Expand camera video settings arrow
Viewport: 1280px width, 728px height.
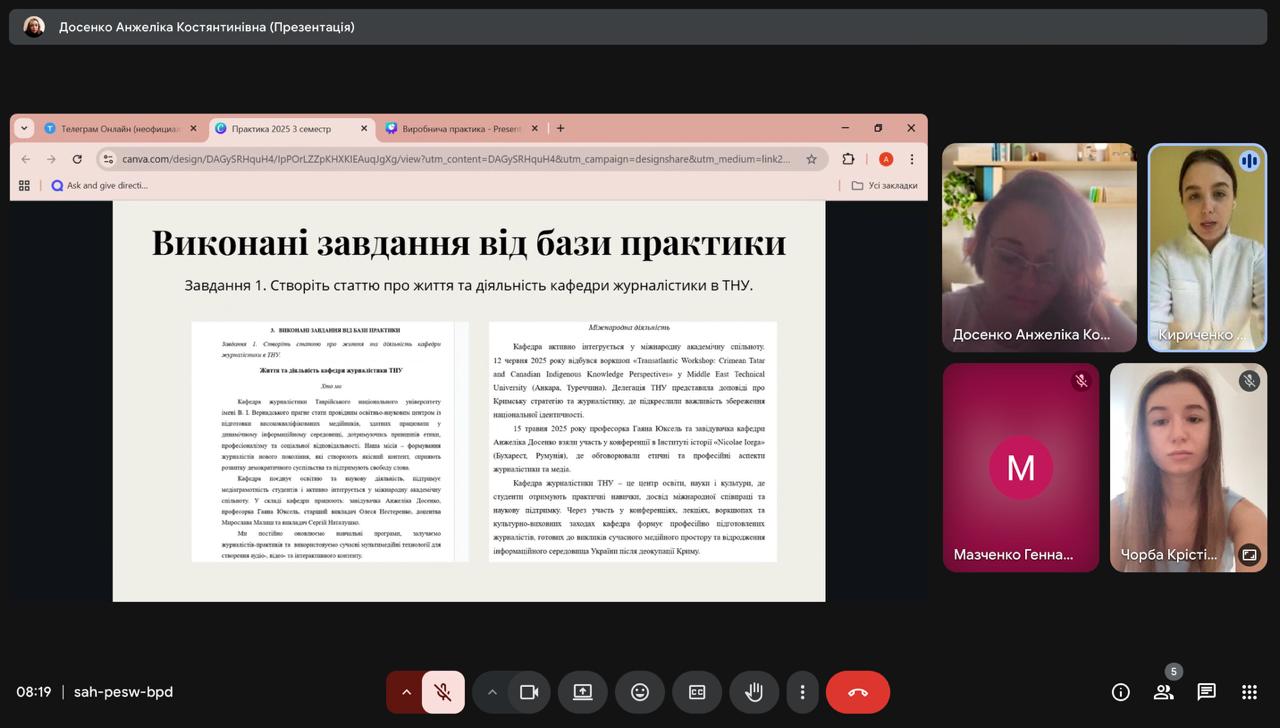(492, 692)
